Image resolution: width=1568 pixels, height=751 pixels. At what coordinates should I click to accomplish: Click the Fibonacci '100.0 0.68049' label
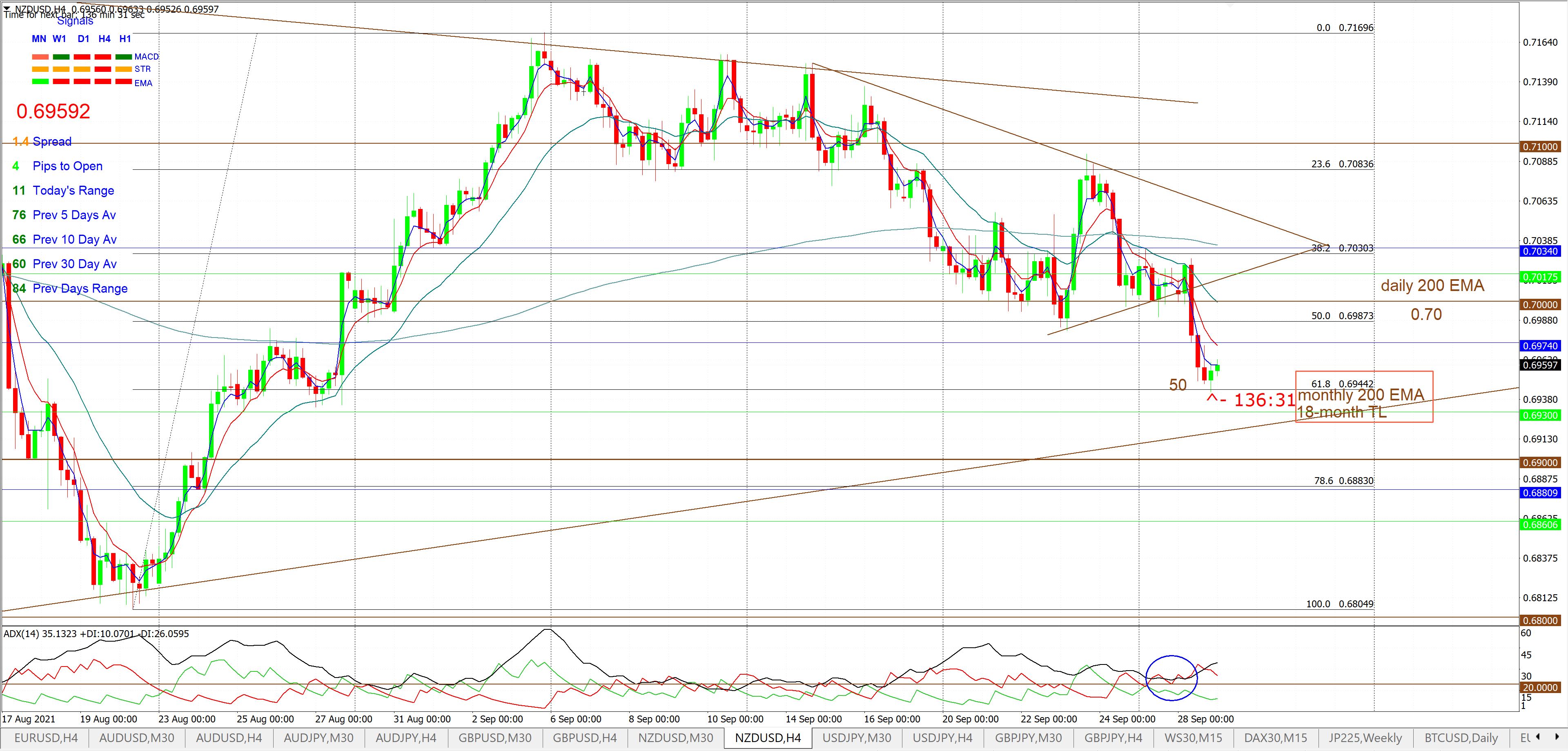[1340, 604]
